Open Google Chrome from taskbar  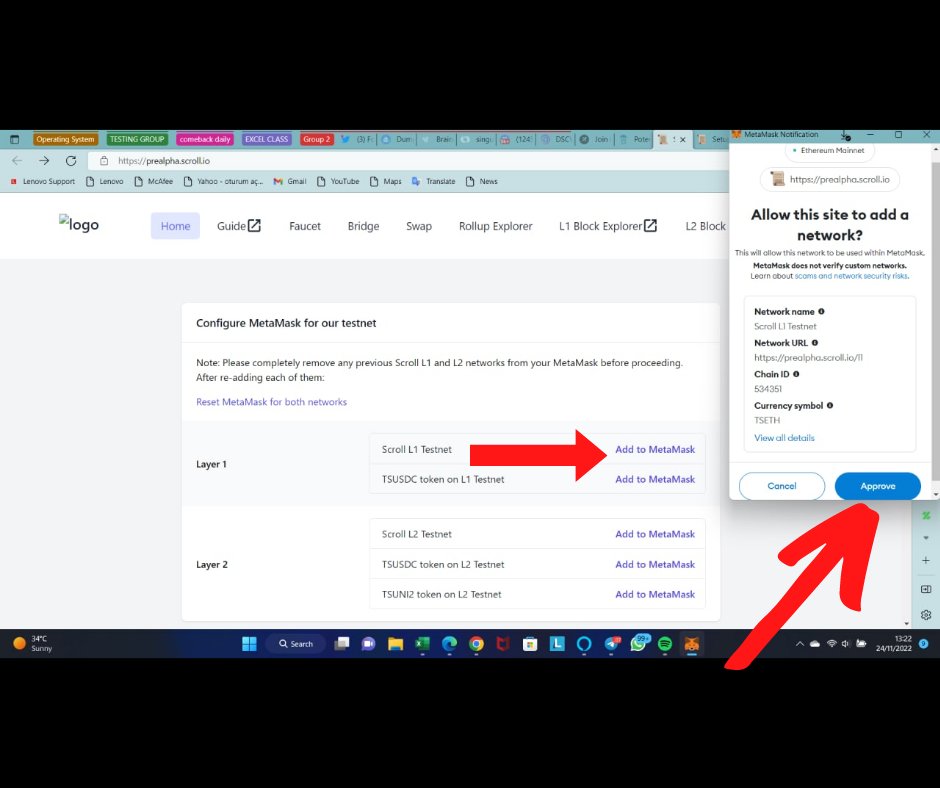point(476,644)
